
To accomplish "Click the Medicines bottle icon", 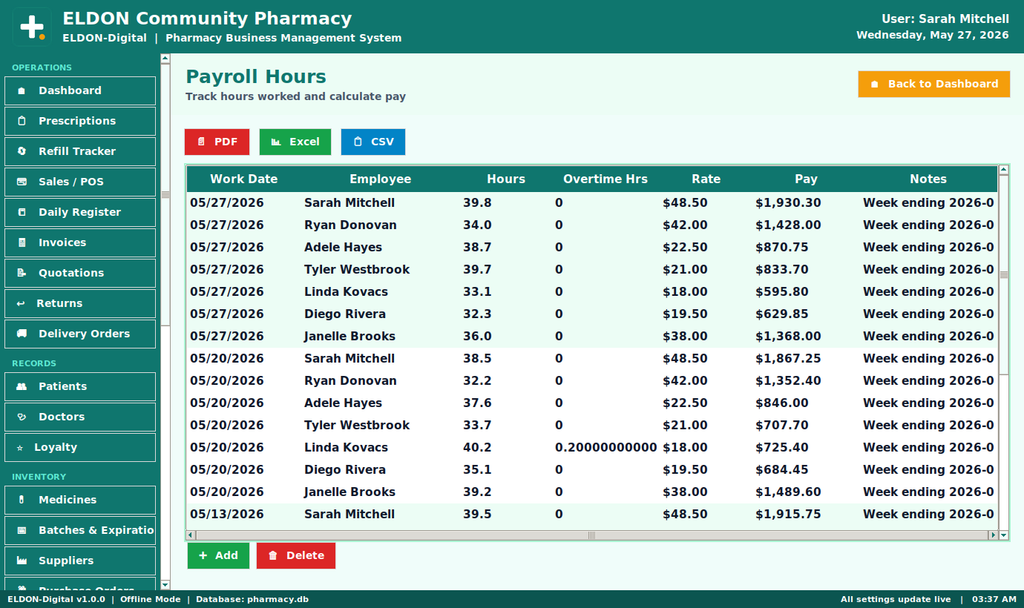I will (22, 500).
